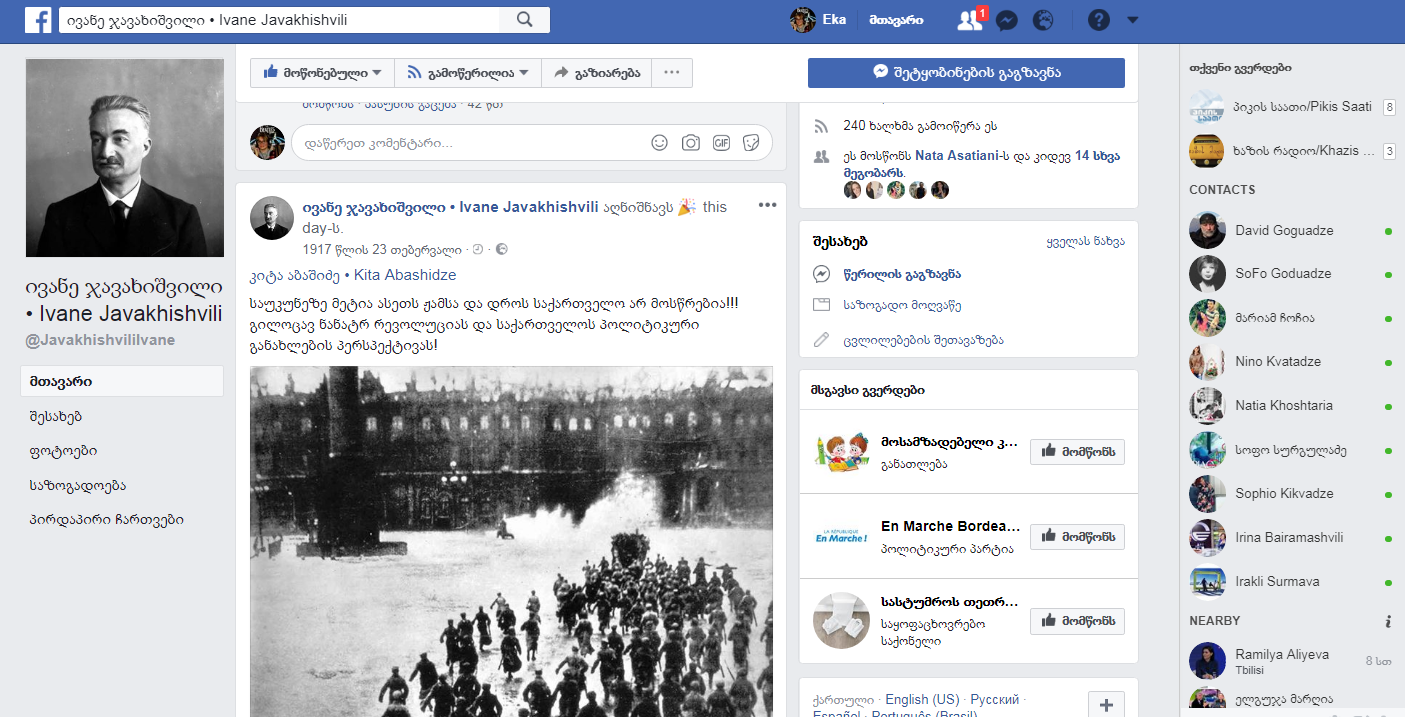Attach a photo with the camera icon
This screenshot has height=717, width=1405.
691,143
